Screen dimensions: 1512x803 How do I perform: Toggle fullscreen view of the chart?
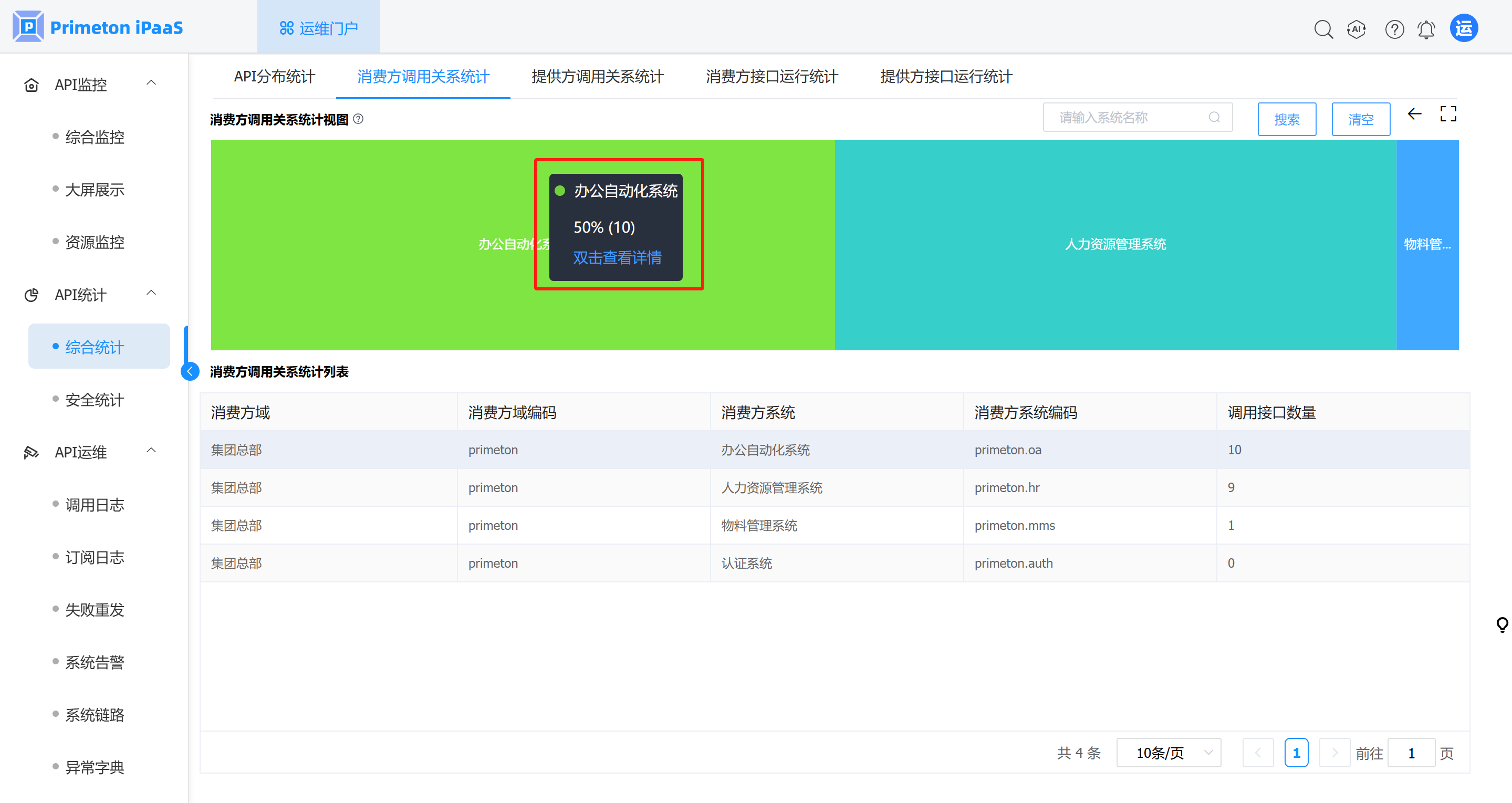click(1448, 114)
